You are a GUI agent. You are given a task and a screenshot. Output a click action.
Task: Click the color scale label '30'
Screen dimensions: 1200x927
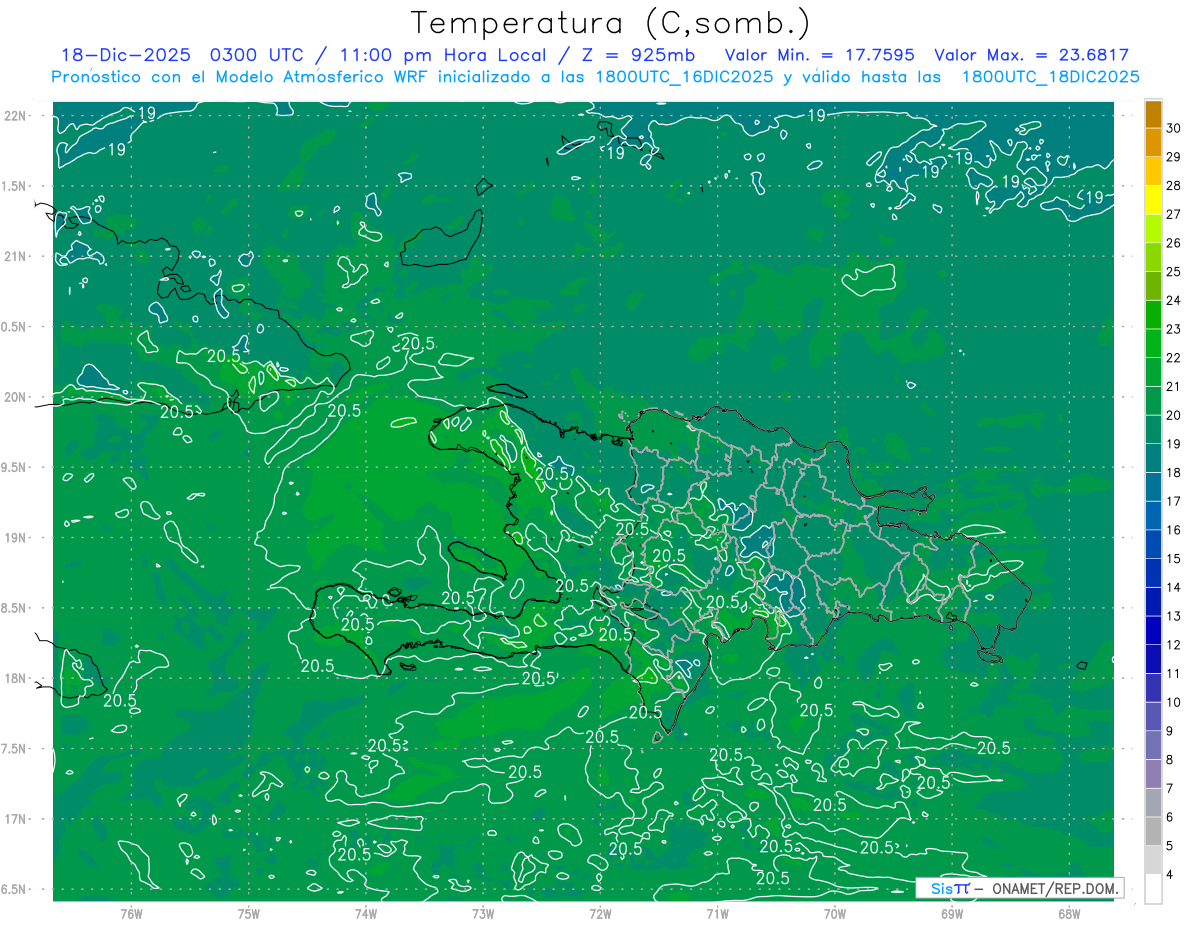point(1174,128)
